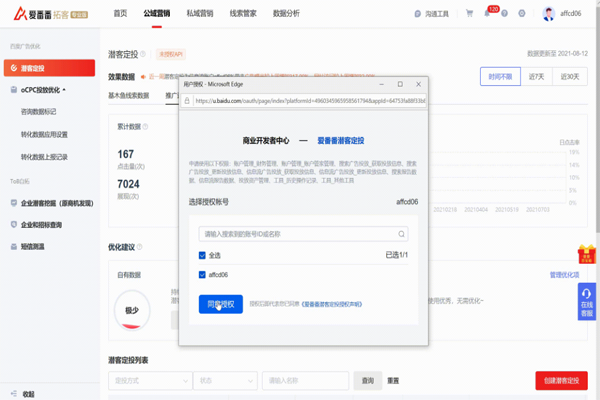Screen dimensions: 600x400
Task: Open 咨询数据标记 sidebar item
Action: pos(38,111)
